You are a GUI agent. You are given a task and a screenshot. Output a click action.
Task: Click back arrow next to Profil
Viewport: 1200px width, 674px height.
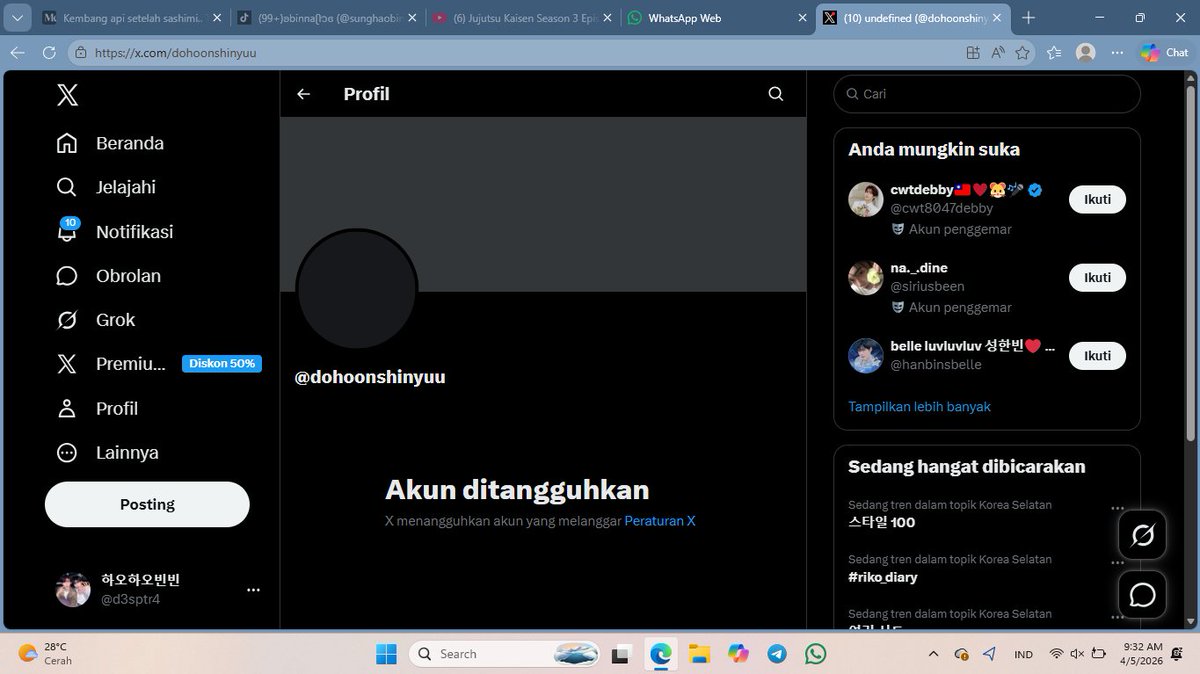304,94
